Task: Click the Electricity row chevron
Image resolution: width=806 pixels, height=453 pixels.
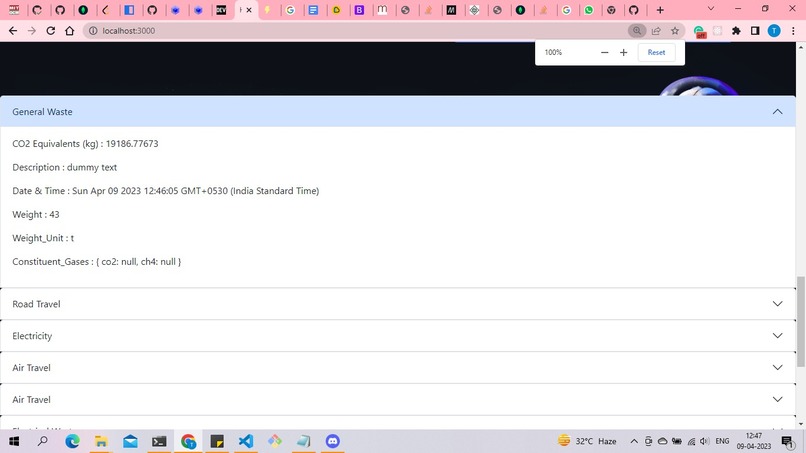Action: pyautogui.click(x=777, y=336)
